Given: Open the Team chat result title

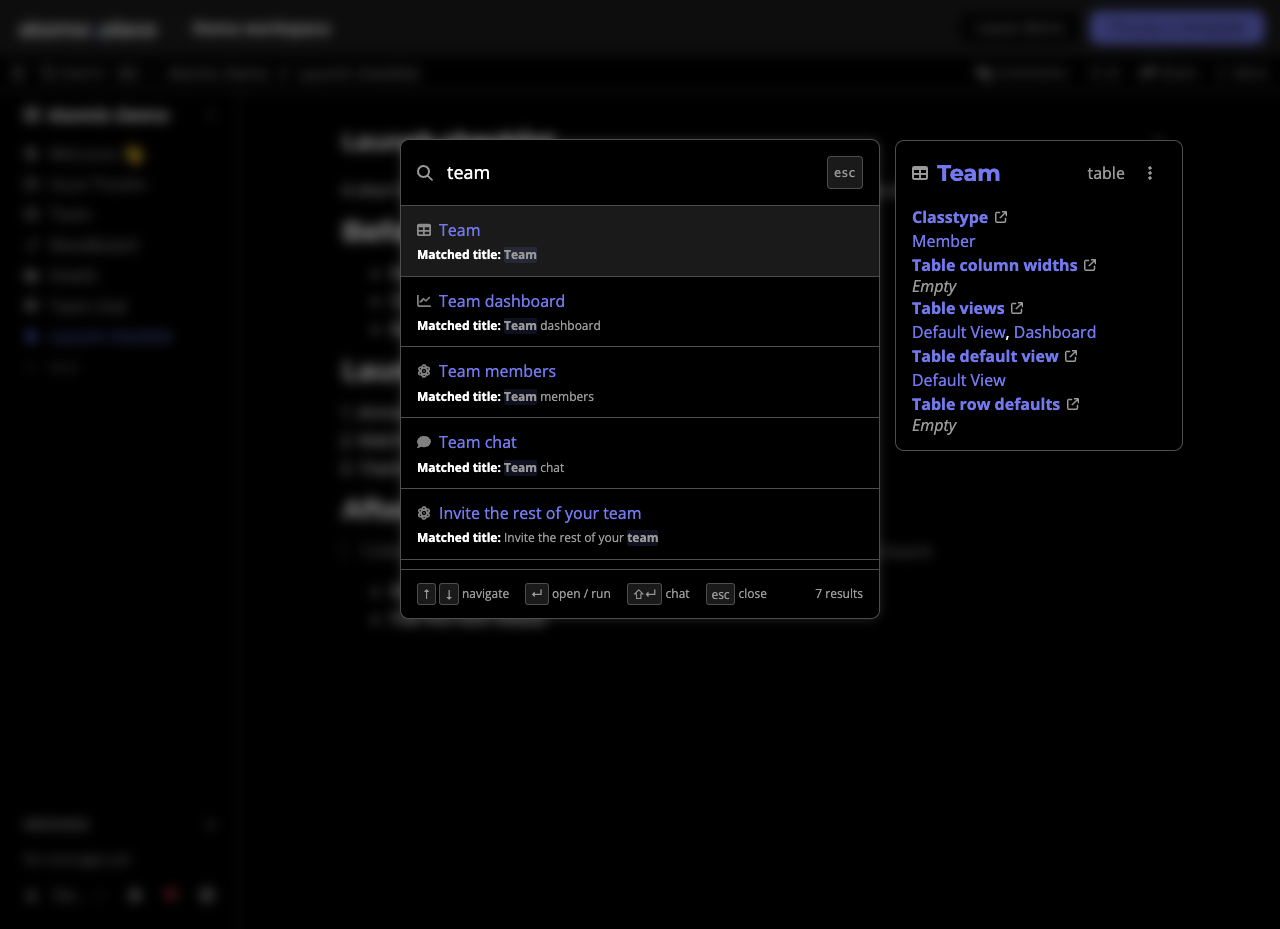Looking at the screenshot, I should pos(478,442).
